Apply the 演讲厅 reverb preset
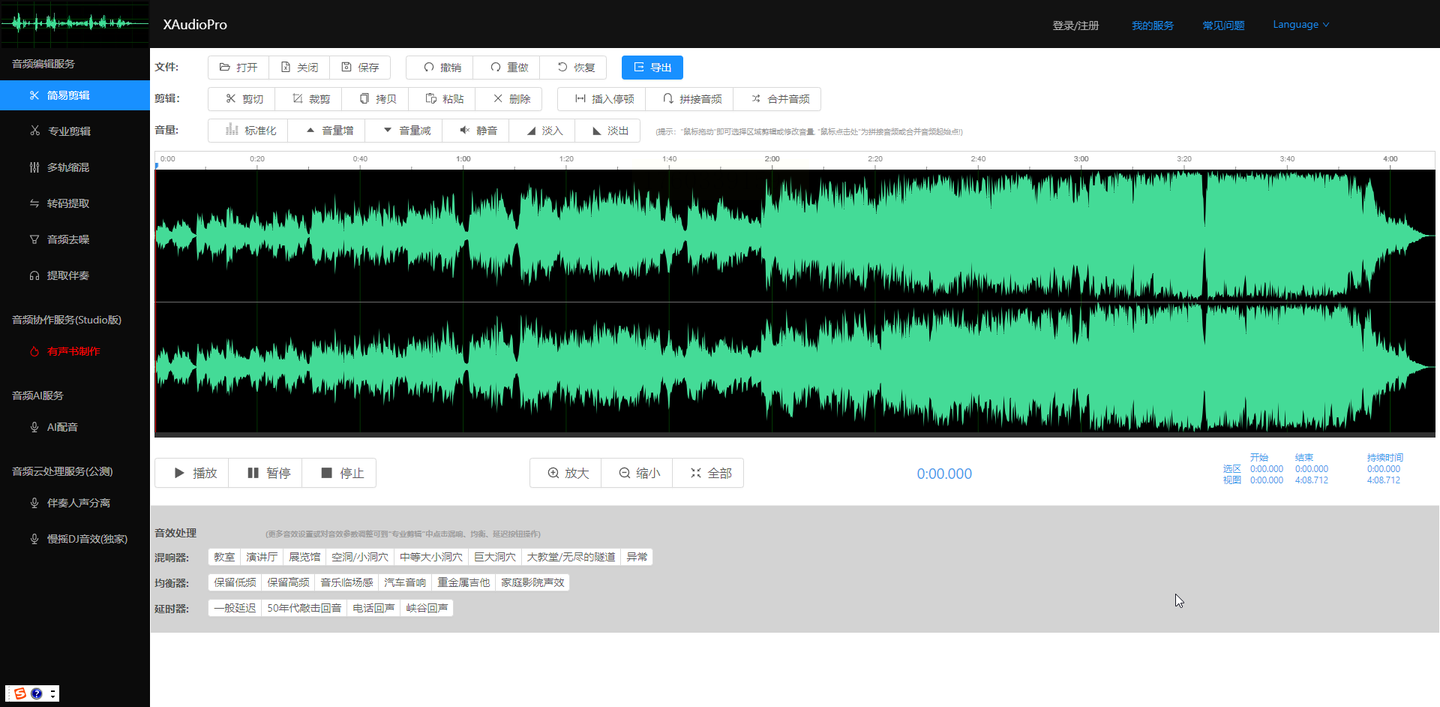Screen dimensions: 1440x707 click(262, 557)
